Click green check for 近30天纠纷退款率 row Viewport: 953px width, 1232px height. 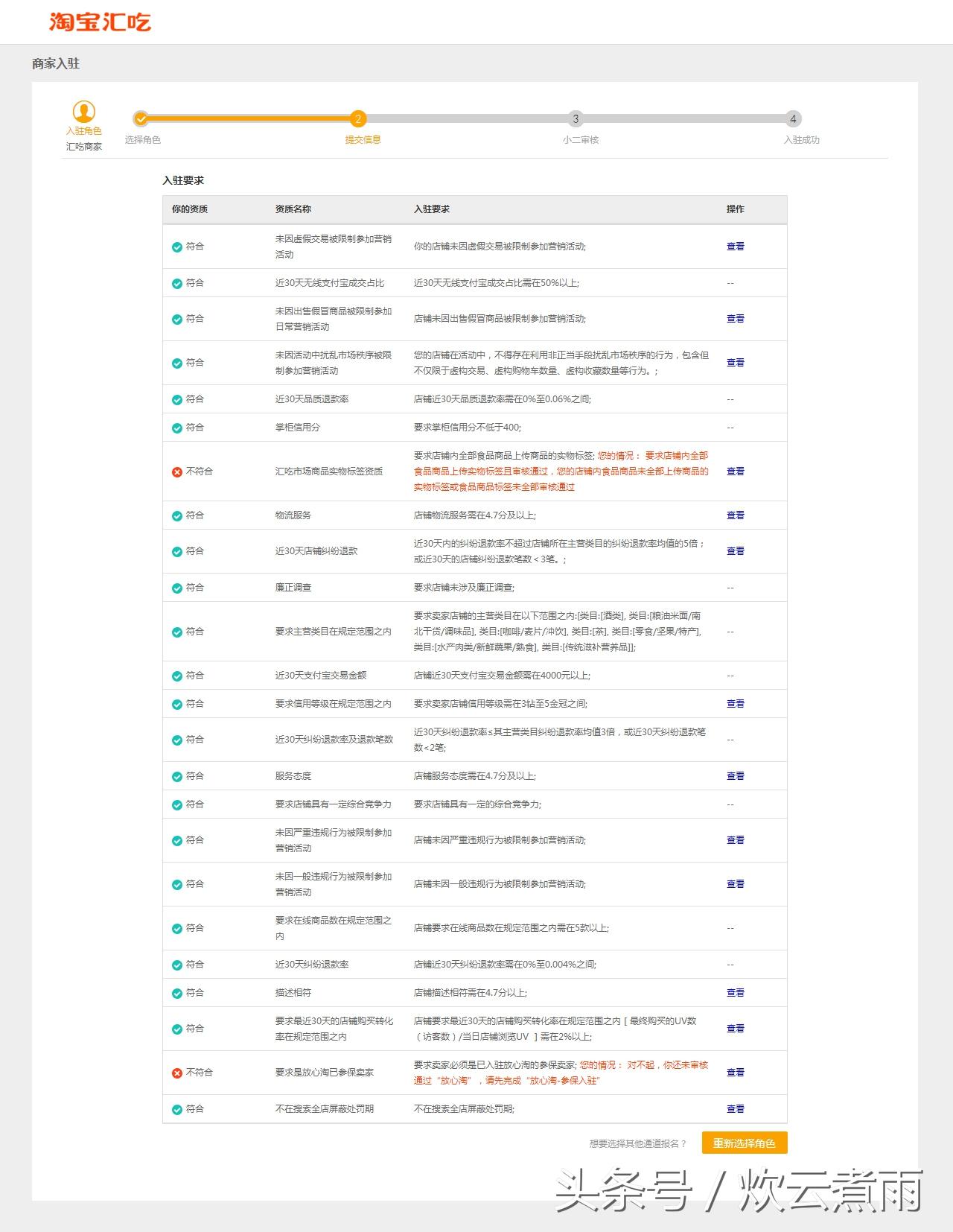coord(177,965)
